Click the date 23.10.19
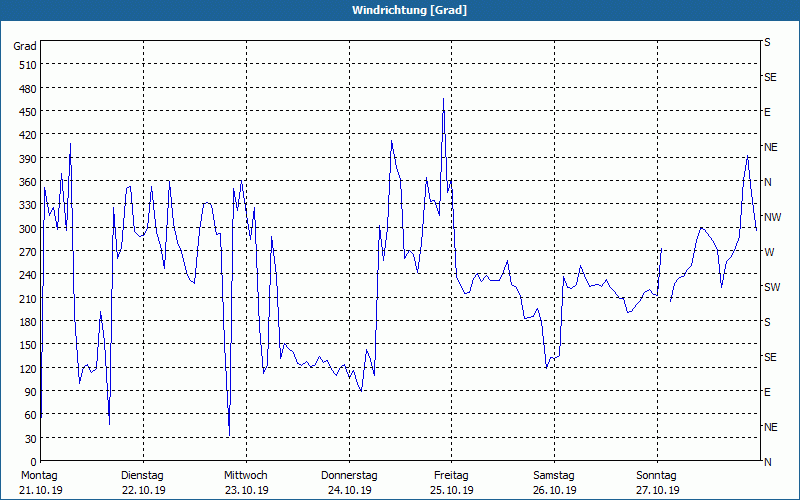The image size is (800, 500). coord(246,490)
